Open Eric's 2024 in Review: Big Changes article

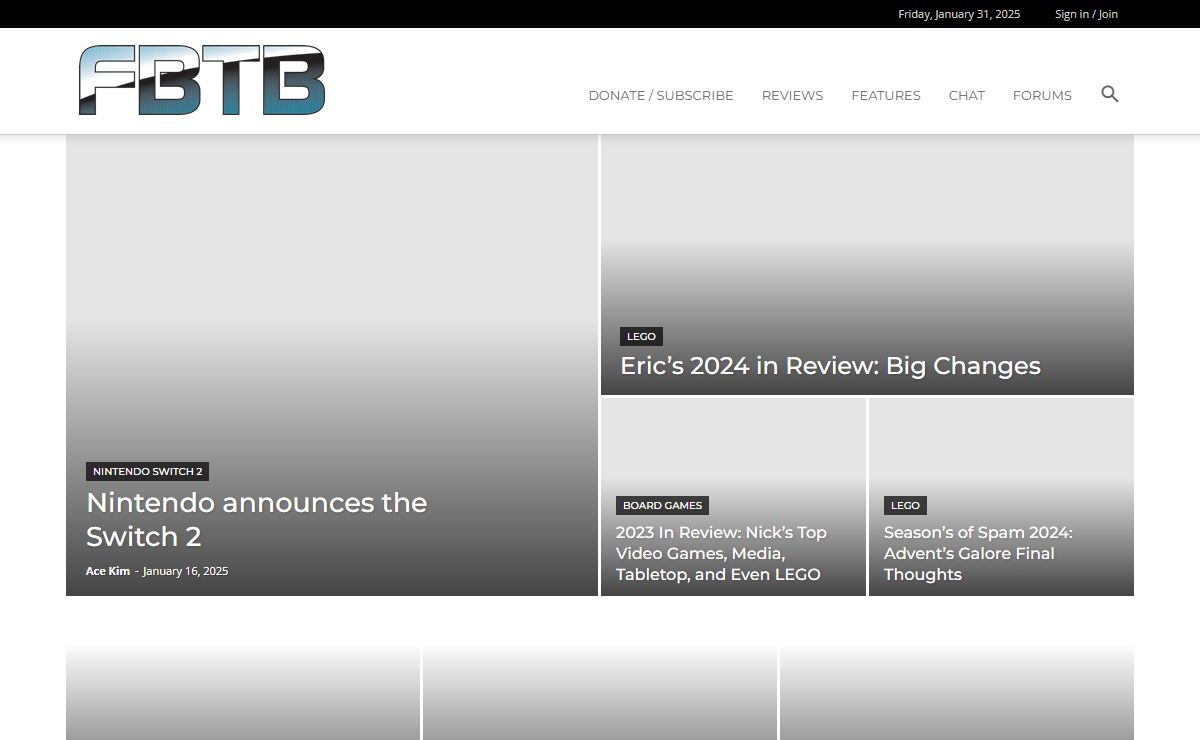(830, 366)
